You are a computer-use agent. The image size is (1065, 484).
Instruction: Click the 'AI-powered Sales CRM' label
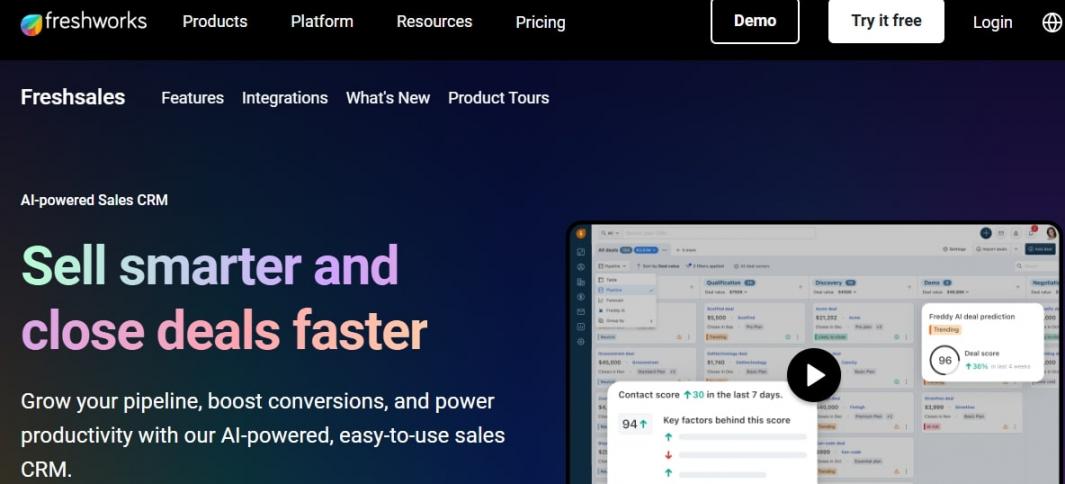[x=94, y=200]
